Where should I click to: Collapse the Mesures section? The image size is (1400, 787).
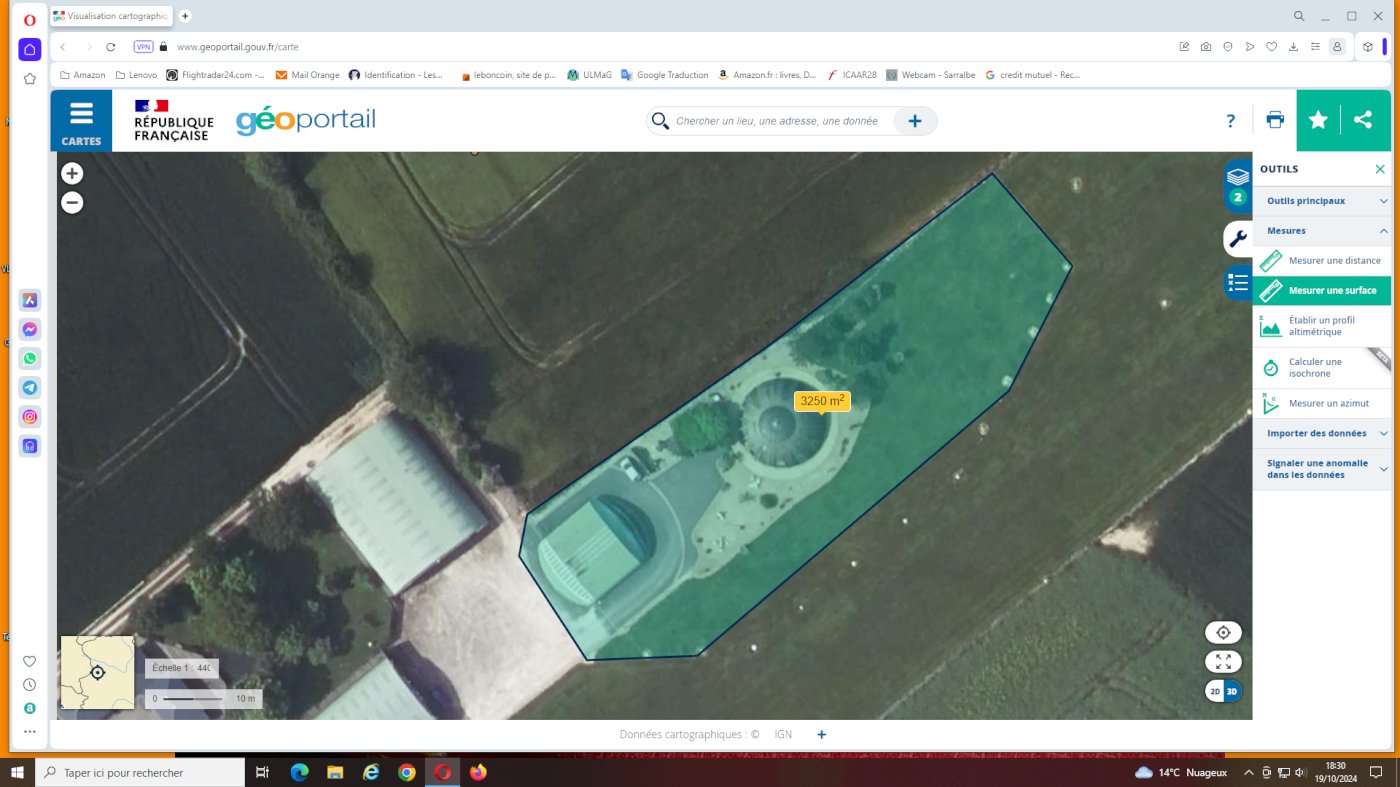[x=1320, y=231]
